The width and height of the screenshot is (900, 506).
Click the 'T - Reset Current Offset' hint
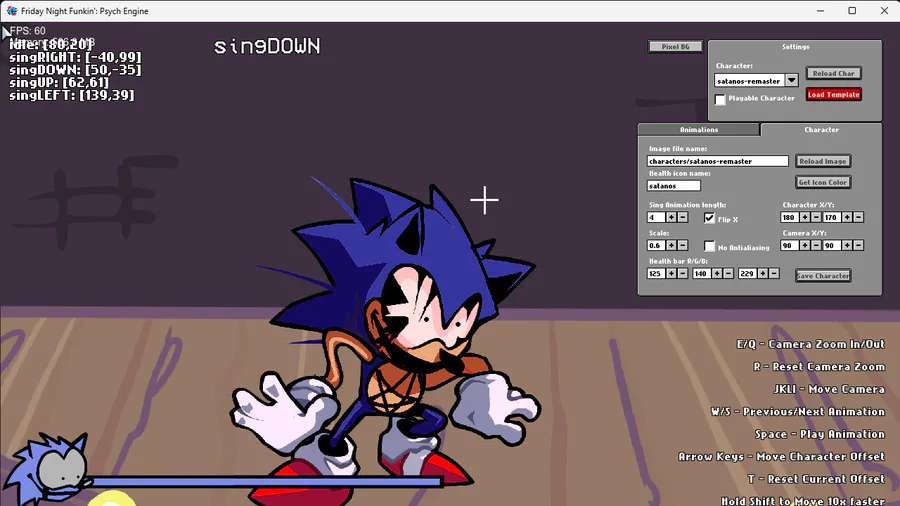pos(816,479)
